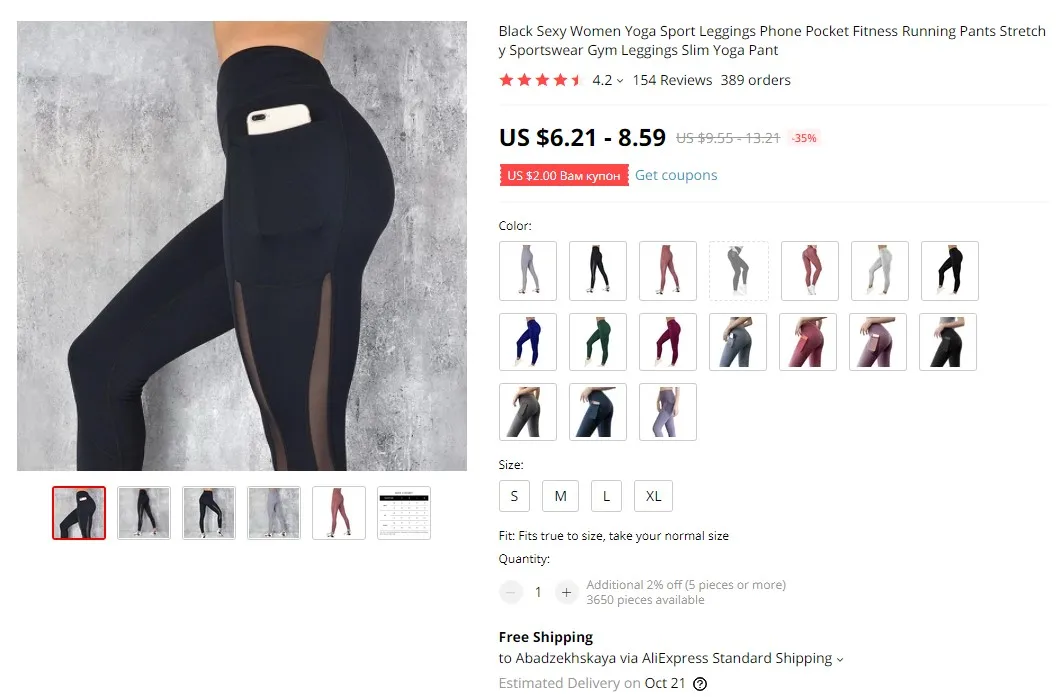The image size is (1061, 697).
Task: Expand the 4.2 rating breakdown dropdown
Action: click(x=608, y=81)
